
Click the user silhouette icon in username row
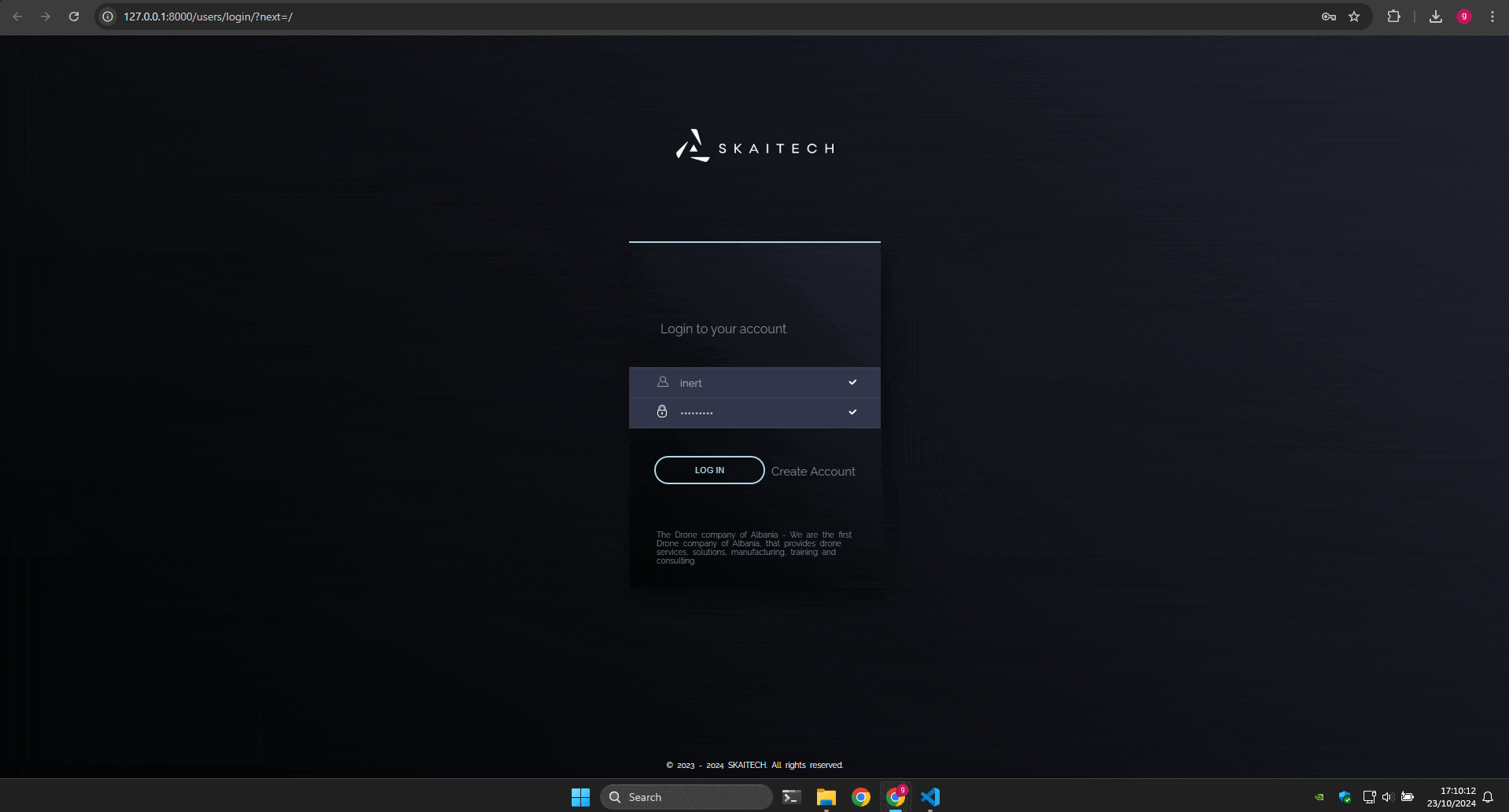tap(663, 381)
